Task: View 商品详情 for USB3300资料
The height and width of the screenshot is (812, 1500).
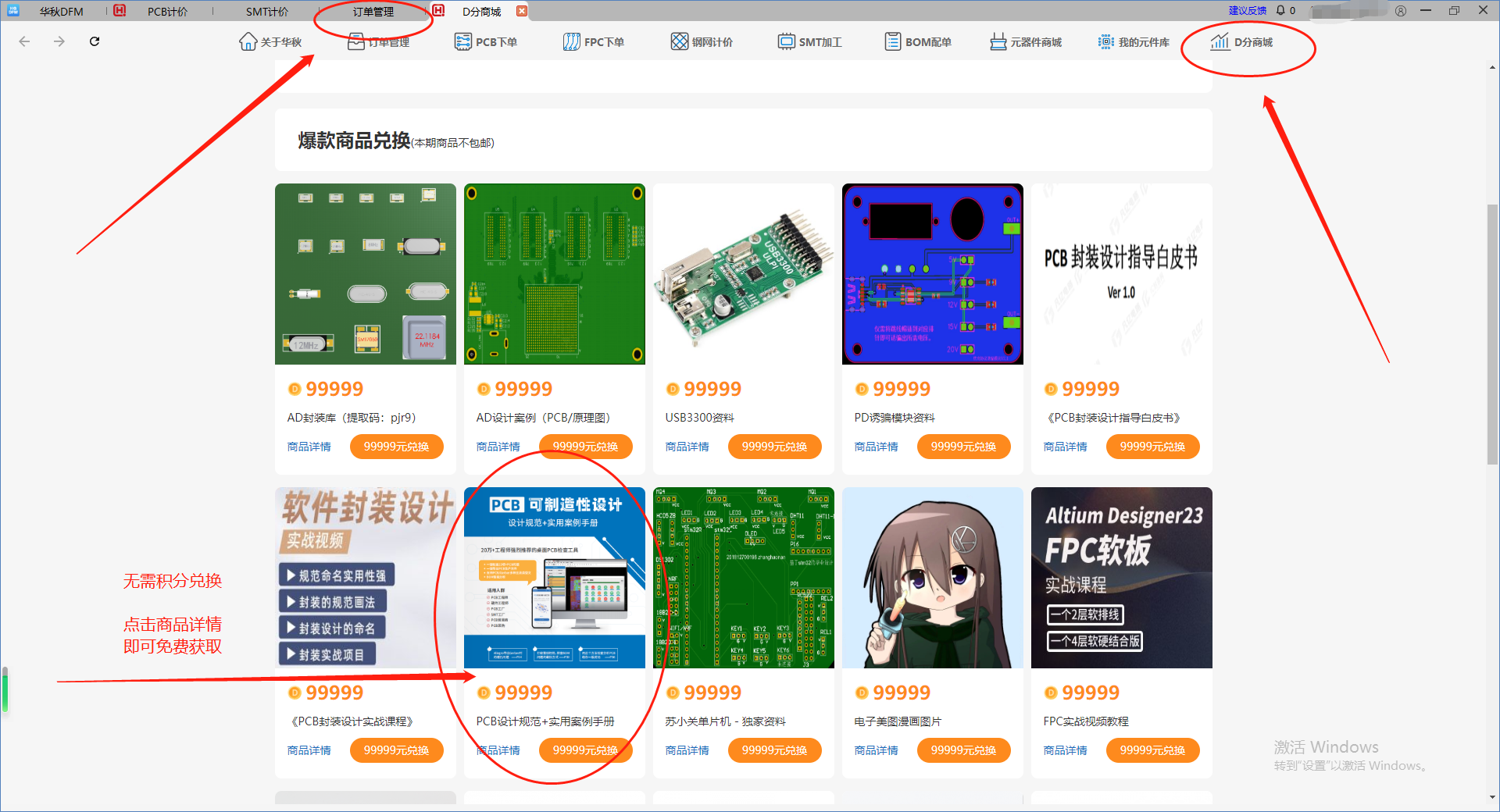Action: (687, 447)
